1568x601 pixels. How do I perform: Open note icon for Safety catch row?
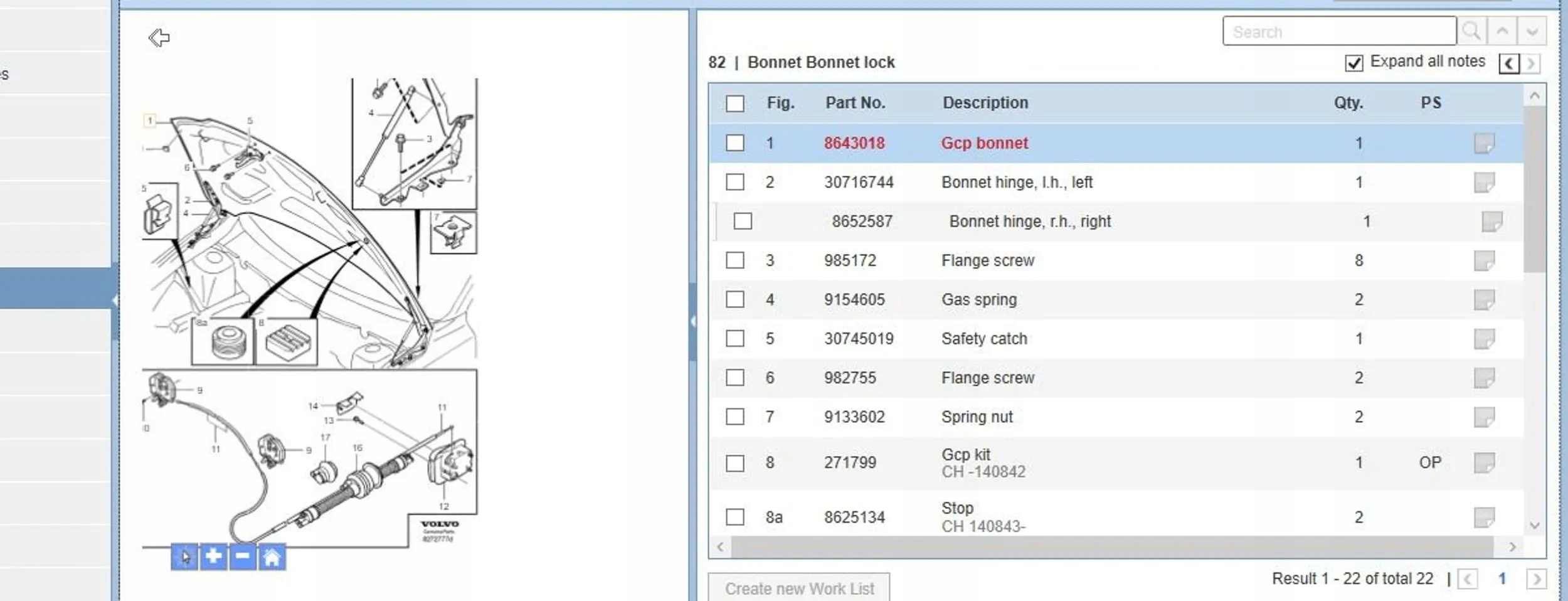[1484, 339]
